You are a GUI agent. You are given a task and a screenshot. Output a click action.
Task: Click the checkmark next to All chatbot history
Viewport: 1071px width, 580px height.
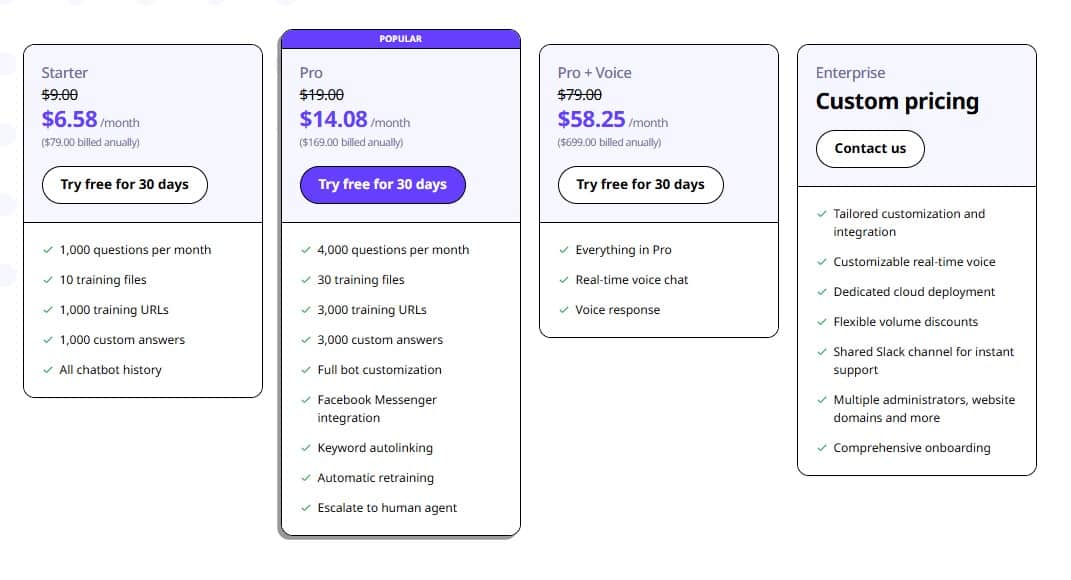pyautogui.click(x=47, y=370)
